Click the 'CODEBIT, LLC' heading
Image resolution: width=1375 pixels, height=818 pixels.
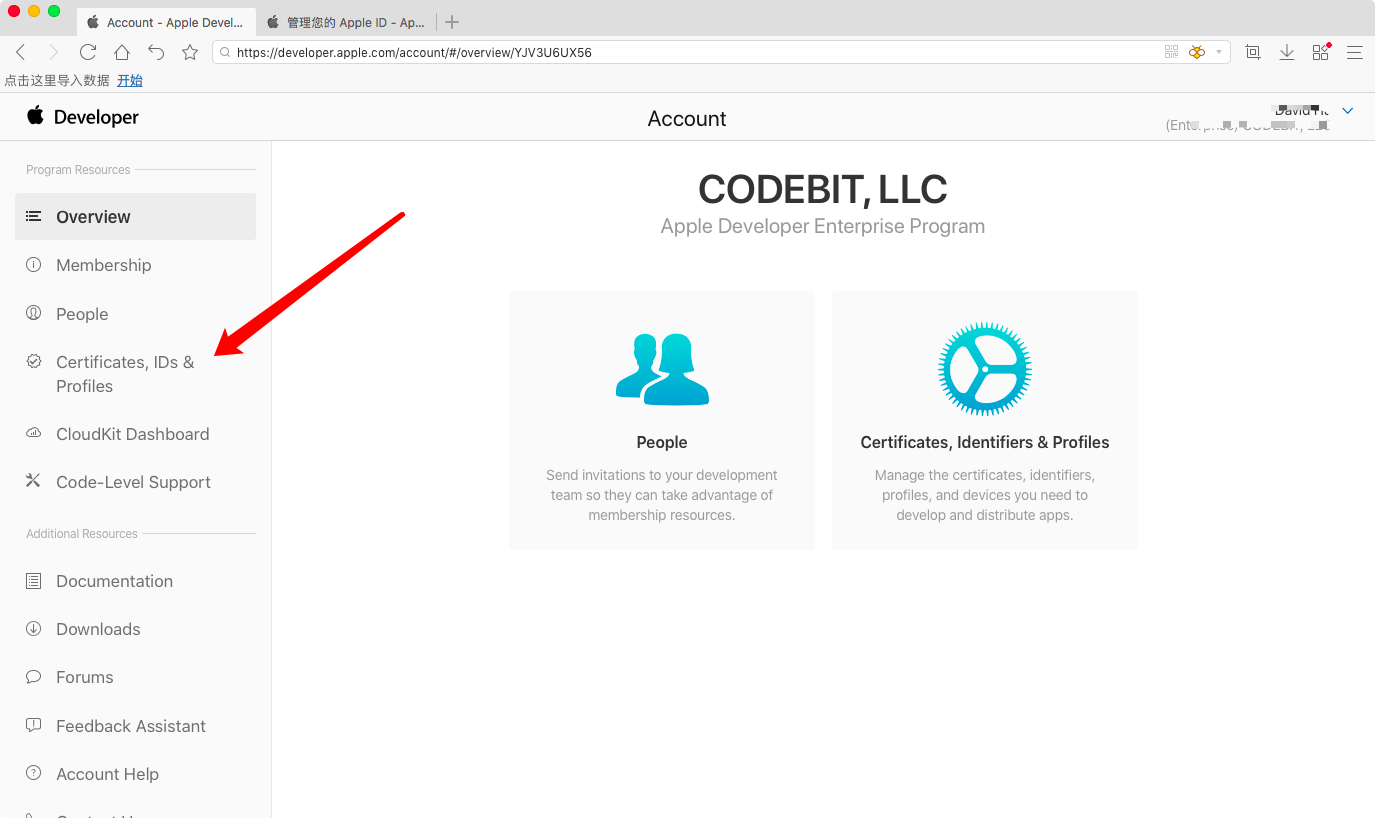pos(823,189)
